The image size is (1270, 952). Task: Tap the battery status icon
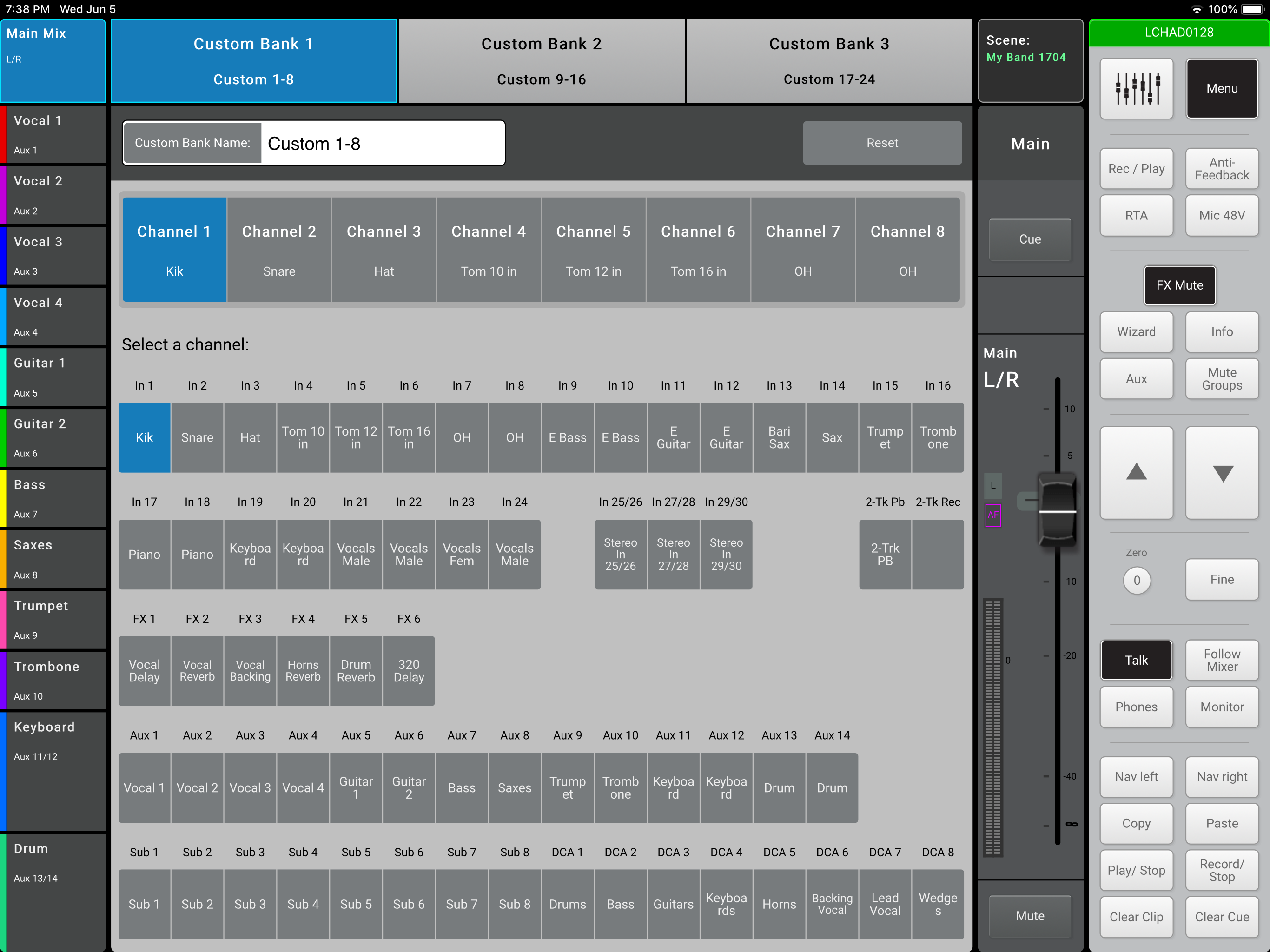[1253, 9]
